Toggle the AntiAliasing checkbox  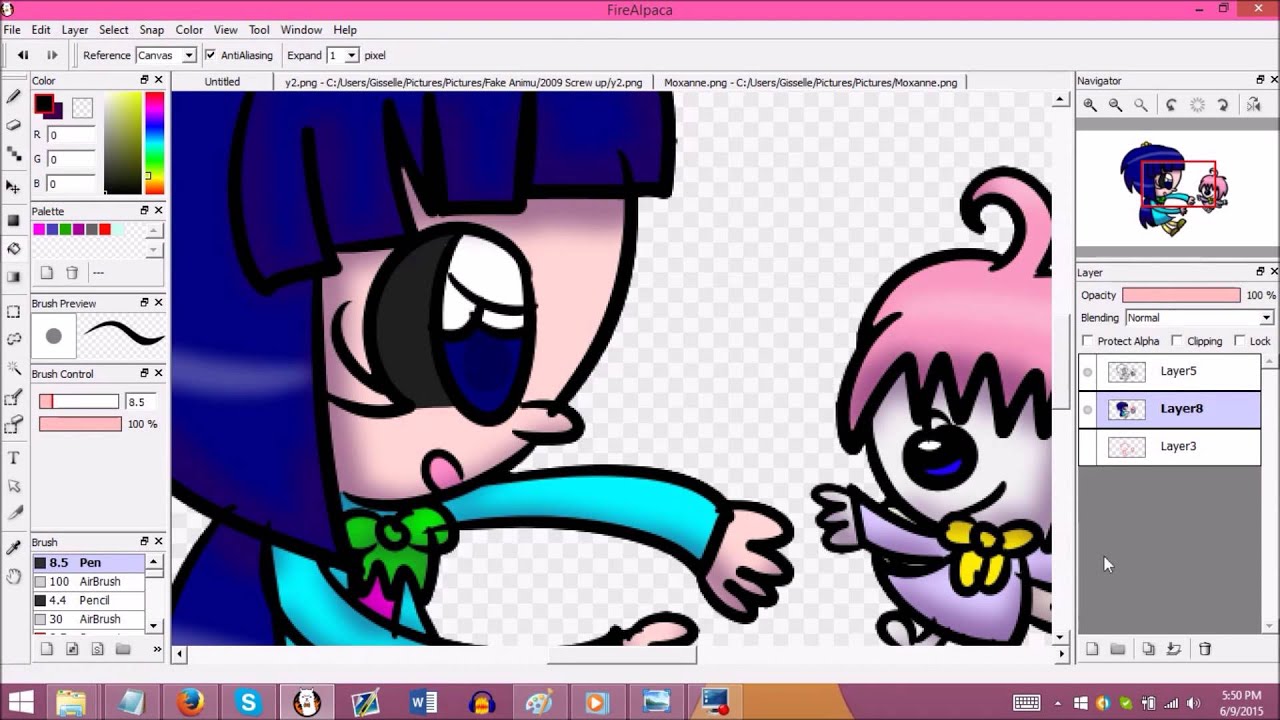click(x=210, y=55)
